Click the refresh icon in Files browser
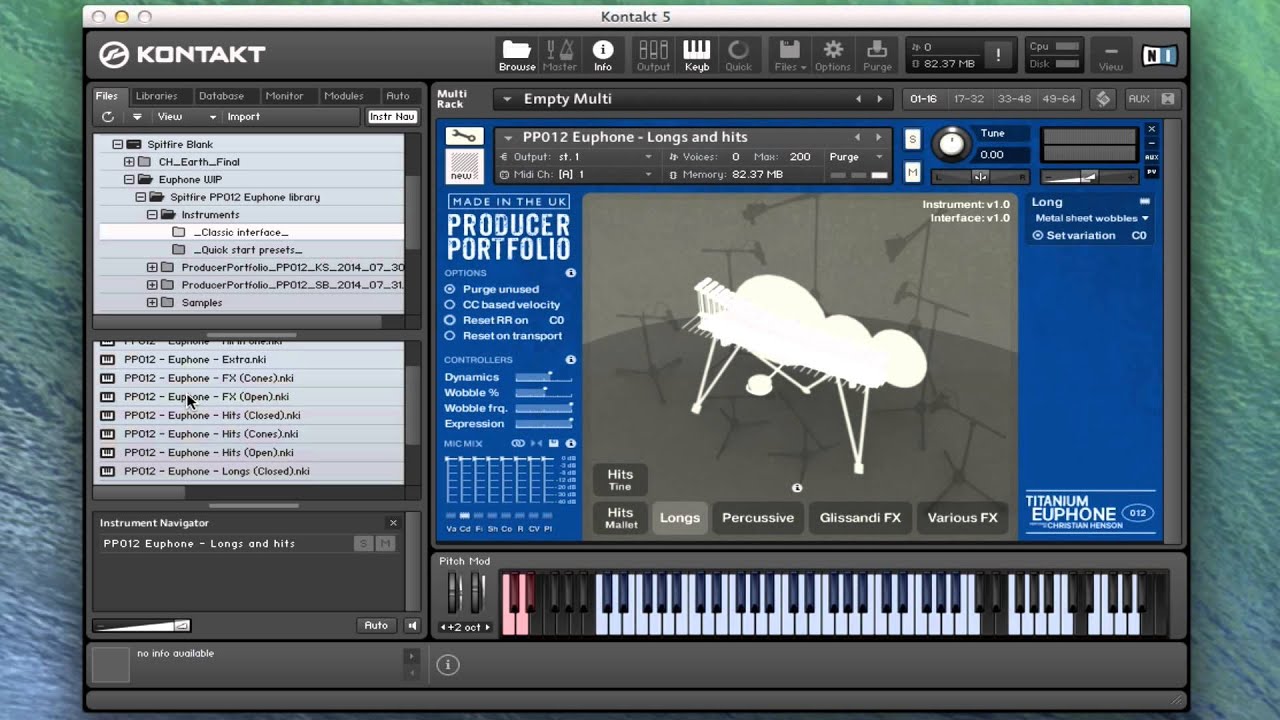 [108, 117]
